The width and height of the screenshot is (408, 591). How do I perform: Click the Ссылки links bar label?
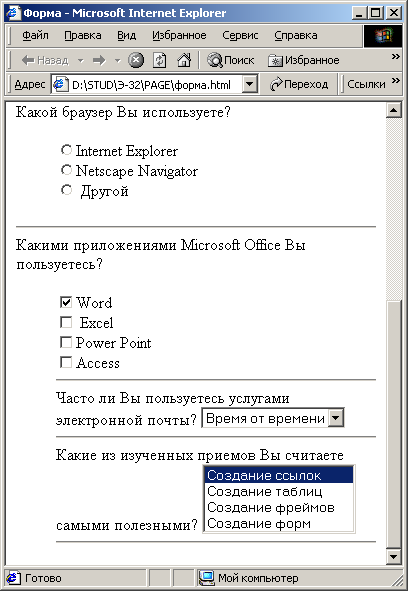366,84
